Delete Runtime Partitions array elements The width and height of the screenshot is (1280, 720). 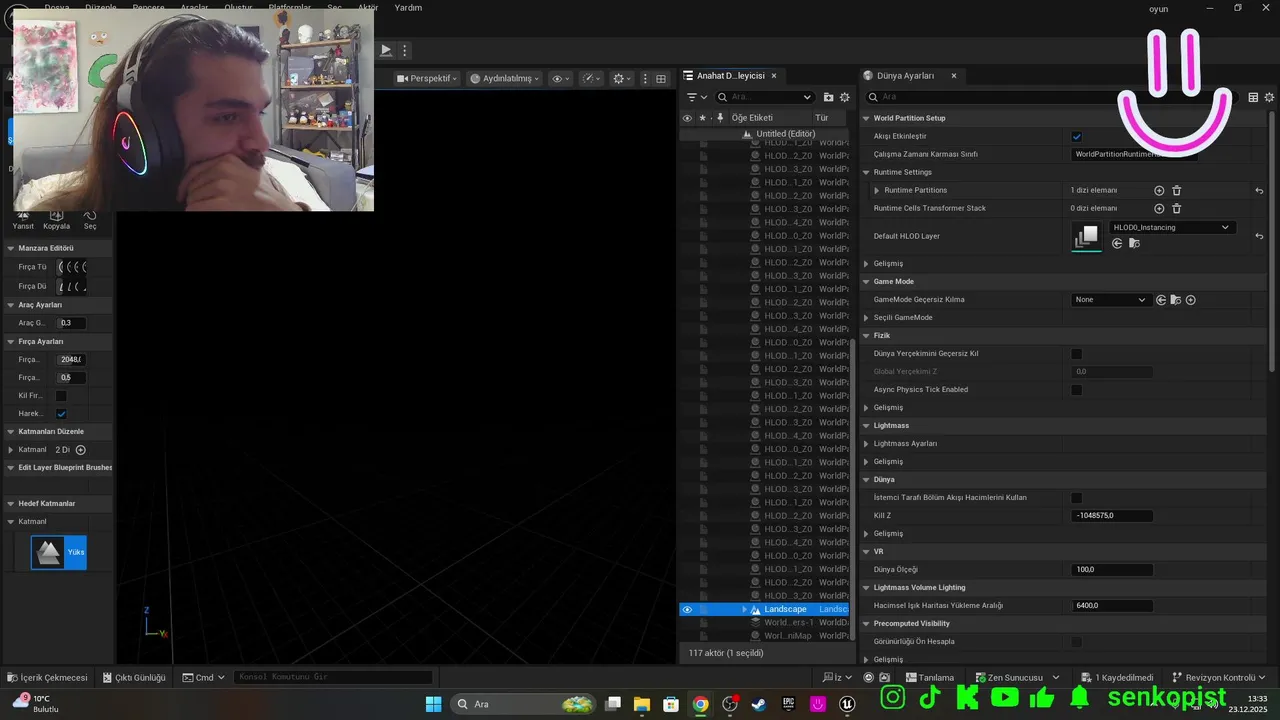1177,190
